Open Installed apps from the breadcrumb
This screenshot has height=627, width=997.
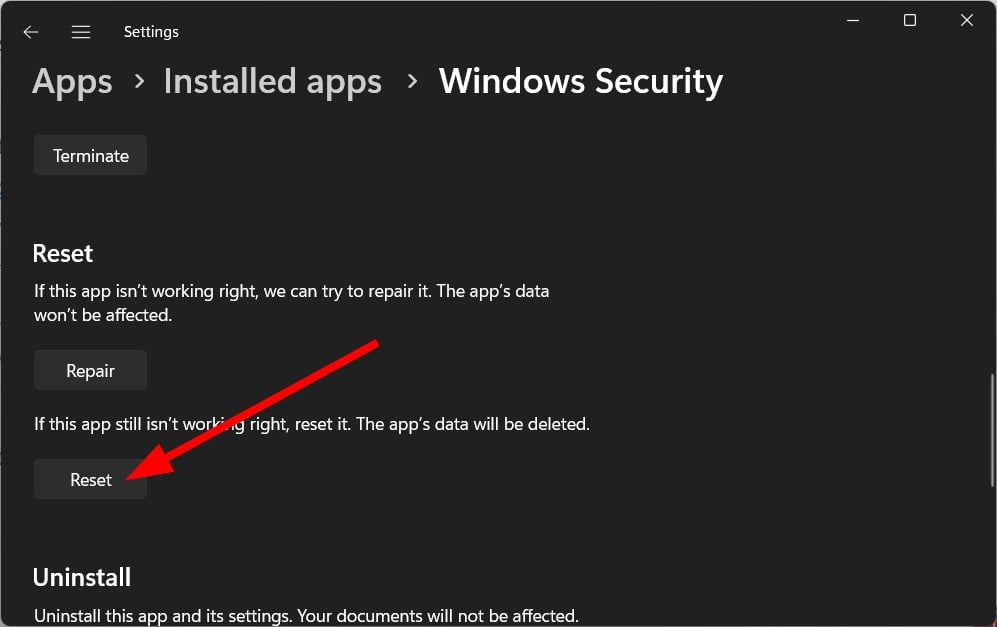(x=272, y=82)
